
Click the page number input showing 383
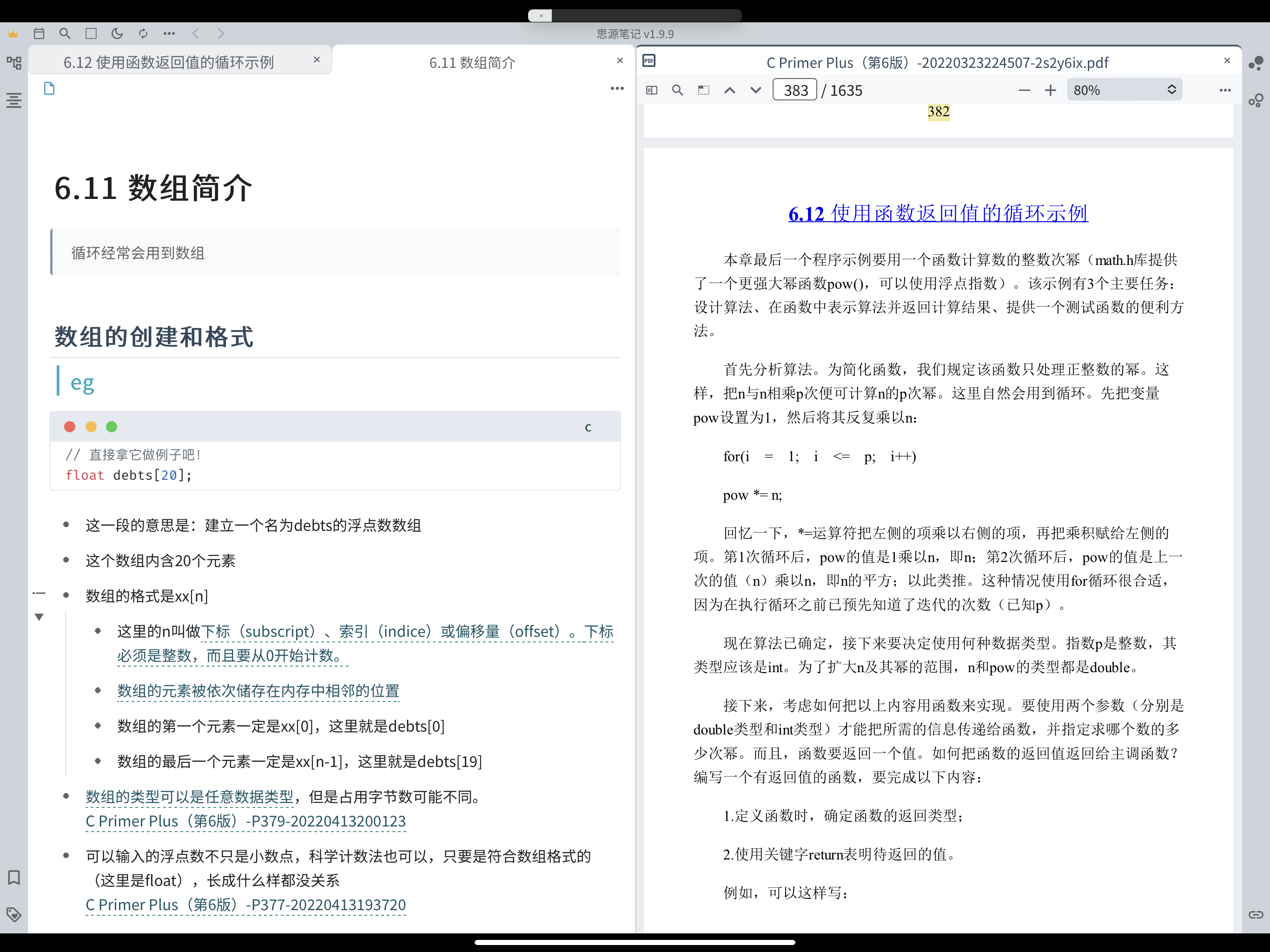(x=794, y=90)
